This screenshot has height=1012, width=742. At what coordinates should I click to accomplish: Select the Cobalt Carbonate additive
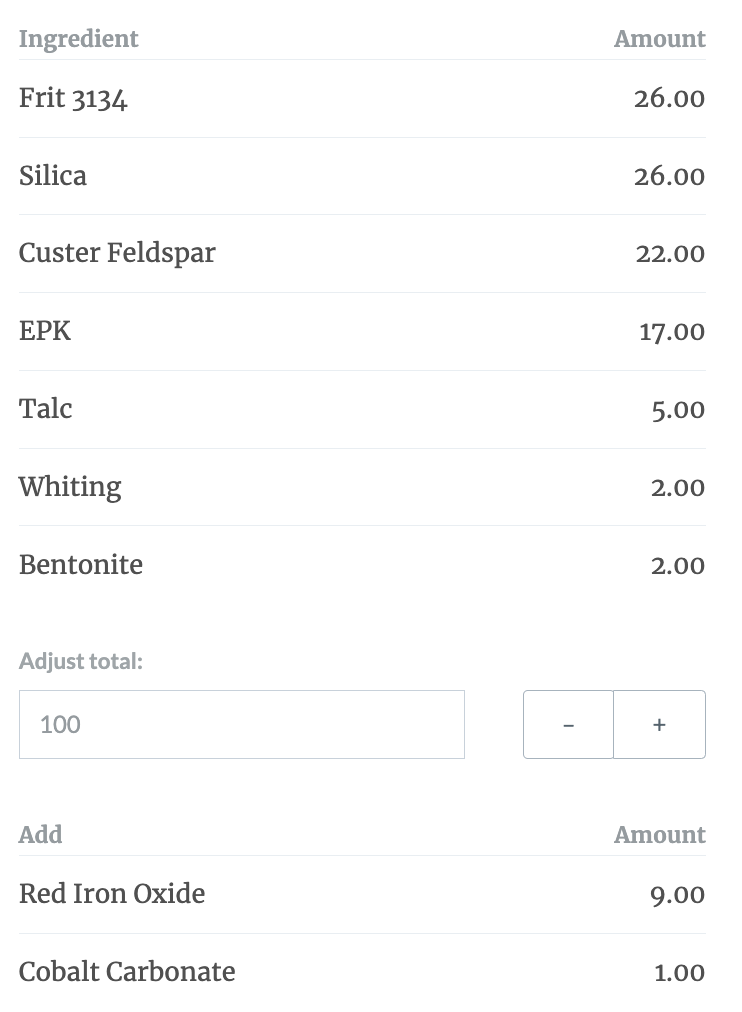pyautogui.click(x=127, y=972)
